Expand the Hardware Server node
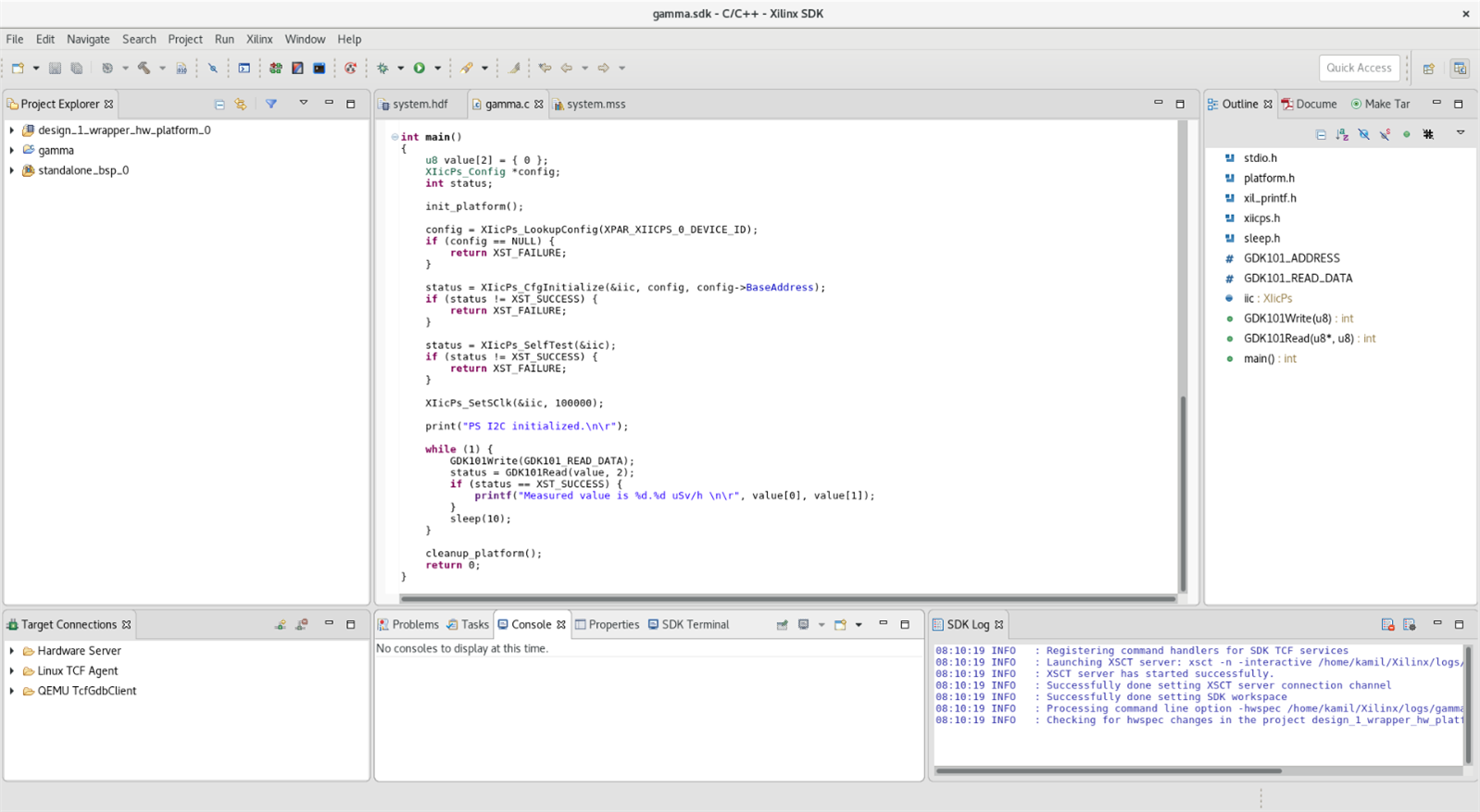This screenshot has height=812, width=1480. tap(12, 651)
